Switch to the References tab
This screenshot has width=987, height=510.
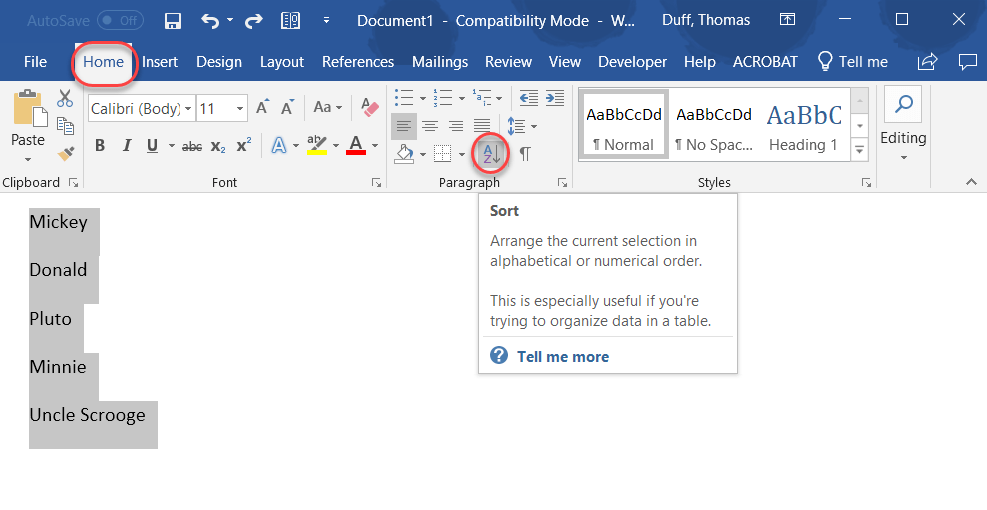(358, 62)
